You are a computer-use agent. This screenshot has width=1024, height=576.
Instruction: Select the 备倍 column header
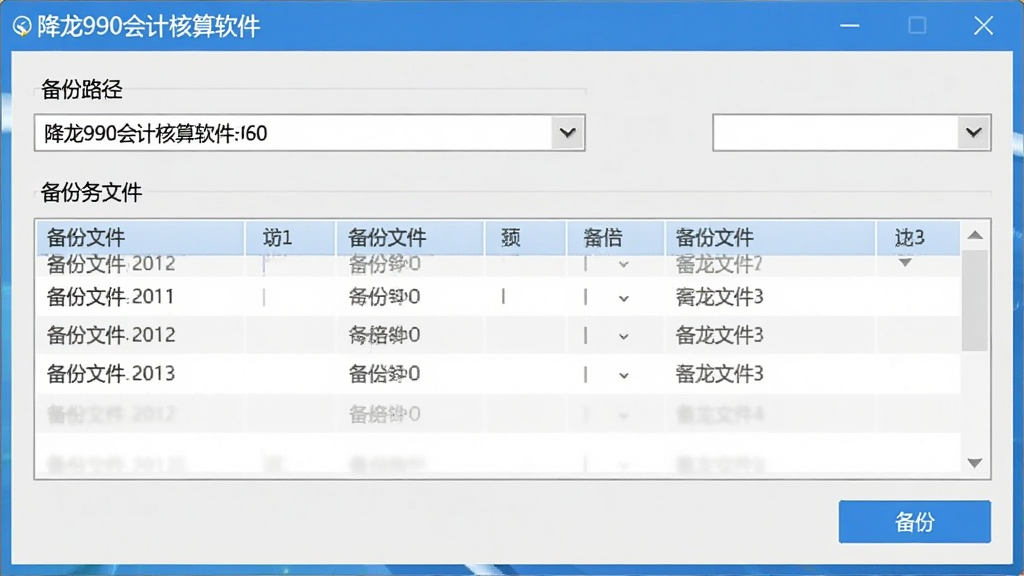tap(616, 238)
